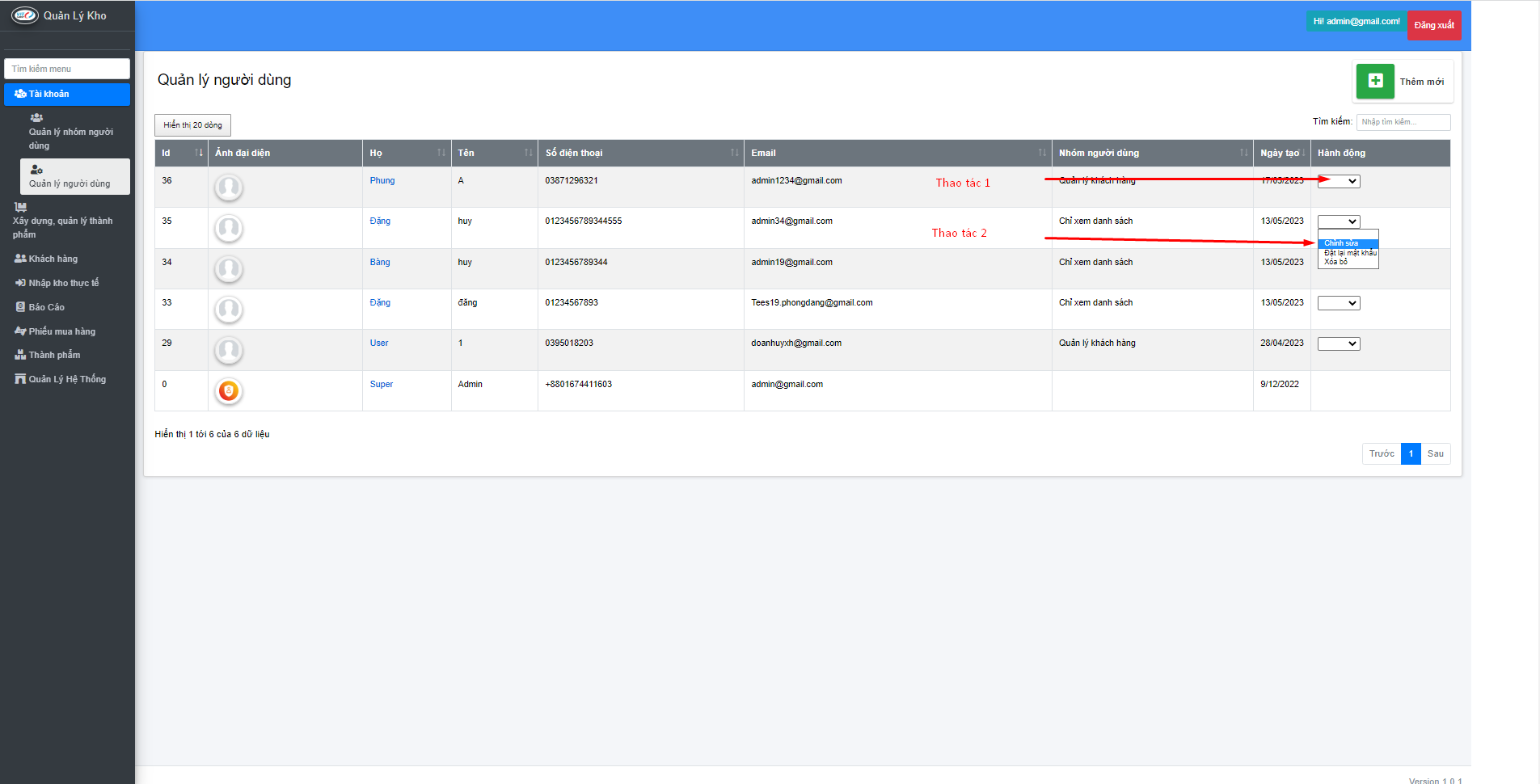Open Quản lý nhóm người dùng menu item
Screen dimensions: 1540x784
74,132
